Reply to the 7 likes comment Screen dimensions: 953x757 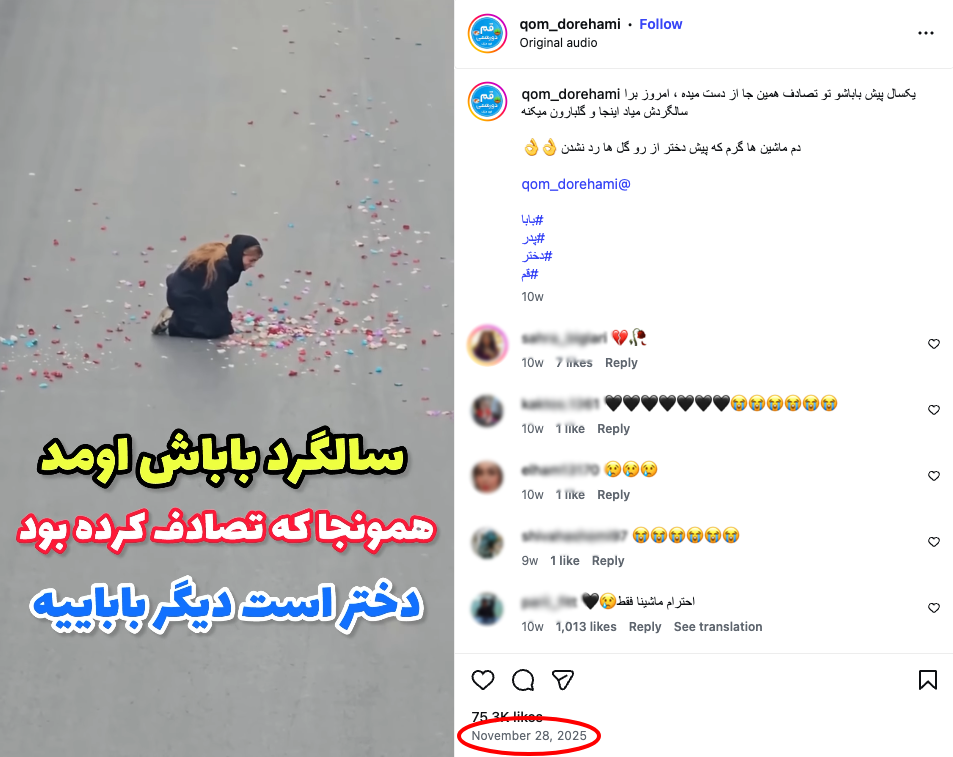(x=621, y=363)
